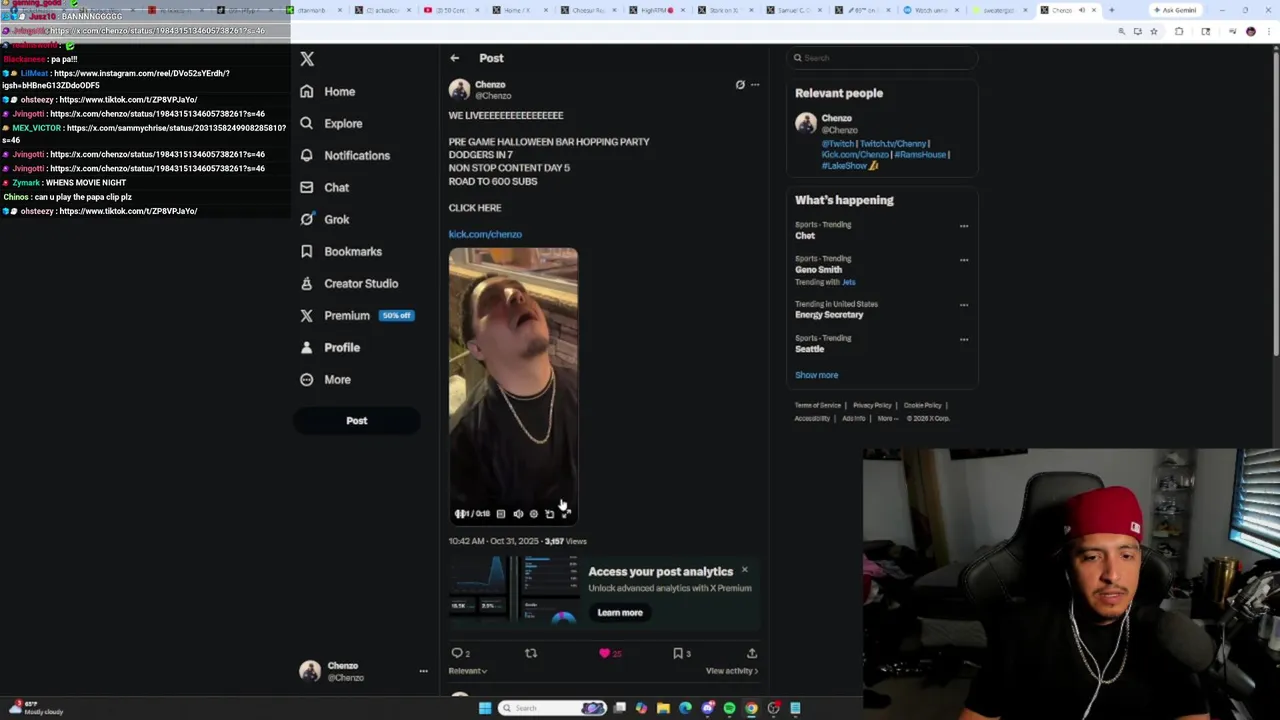Open Explore in X sidebar

[x=331, y=123]
